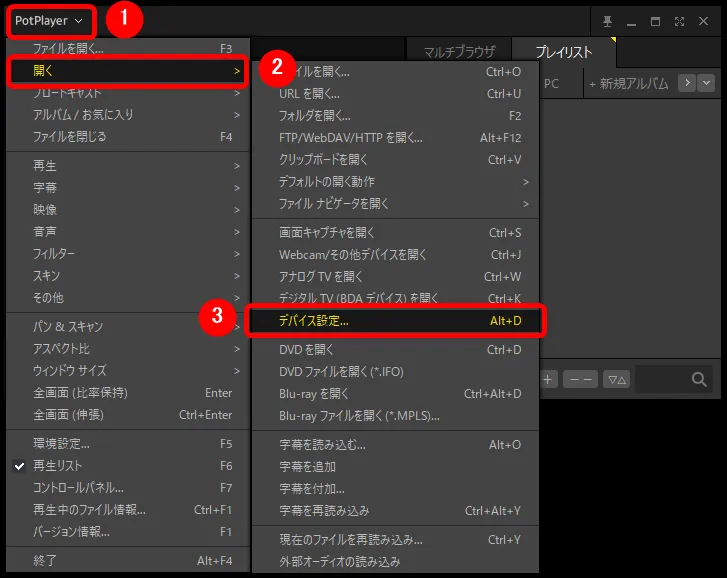Choose FTP/WebDAV/HTTP を開く...

[395, 138]
